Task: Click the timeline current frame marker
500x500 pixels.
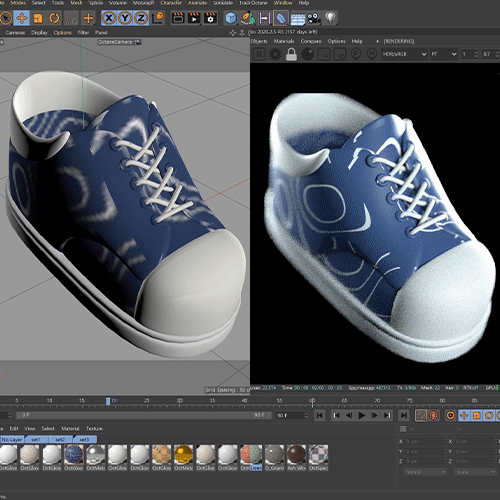Action: coord(108,401)
